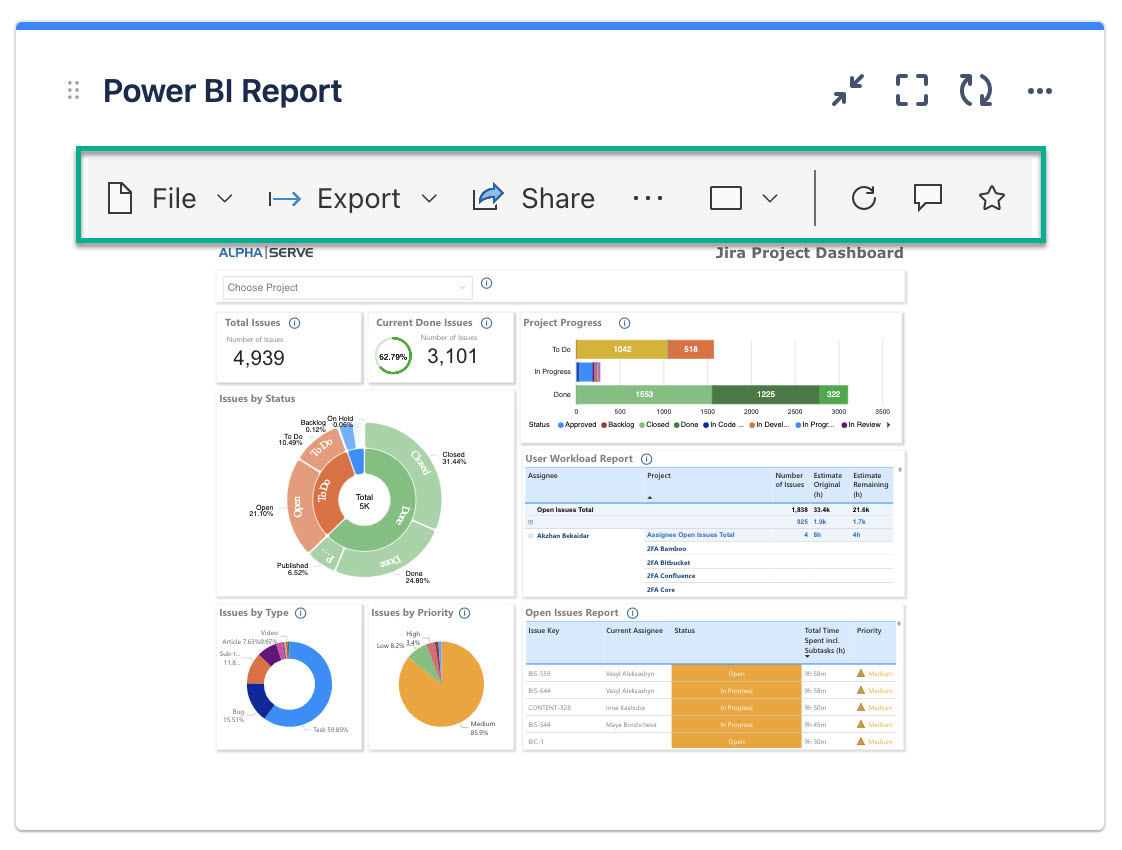
Task: Click the Share button
Action: 534,198
